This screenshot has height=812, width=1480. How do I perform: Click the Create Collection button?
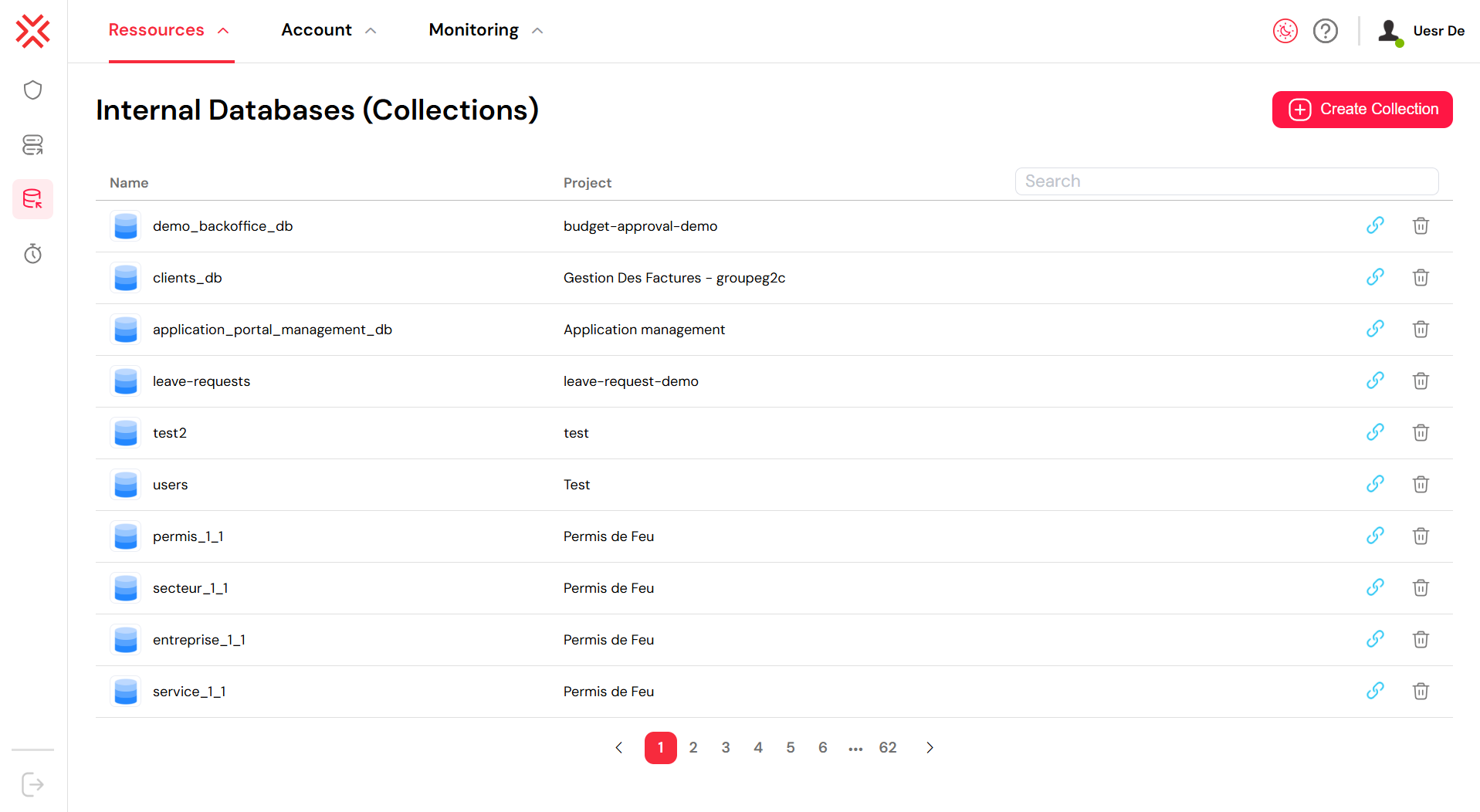[1362, 110]
